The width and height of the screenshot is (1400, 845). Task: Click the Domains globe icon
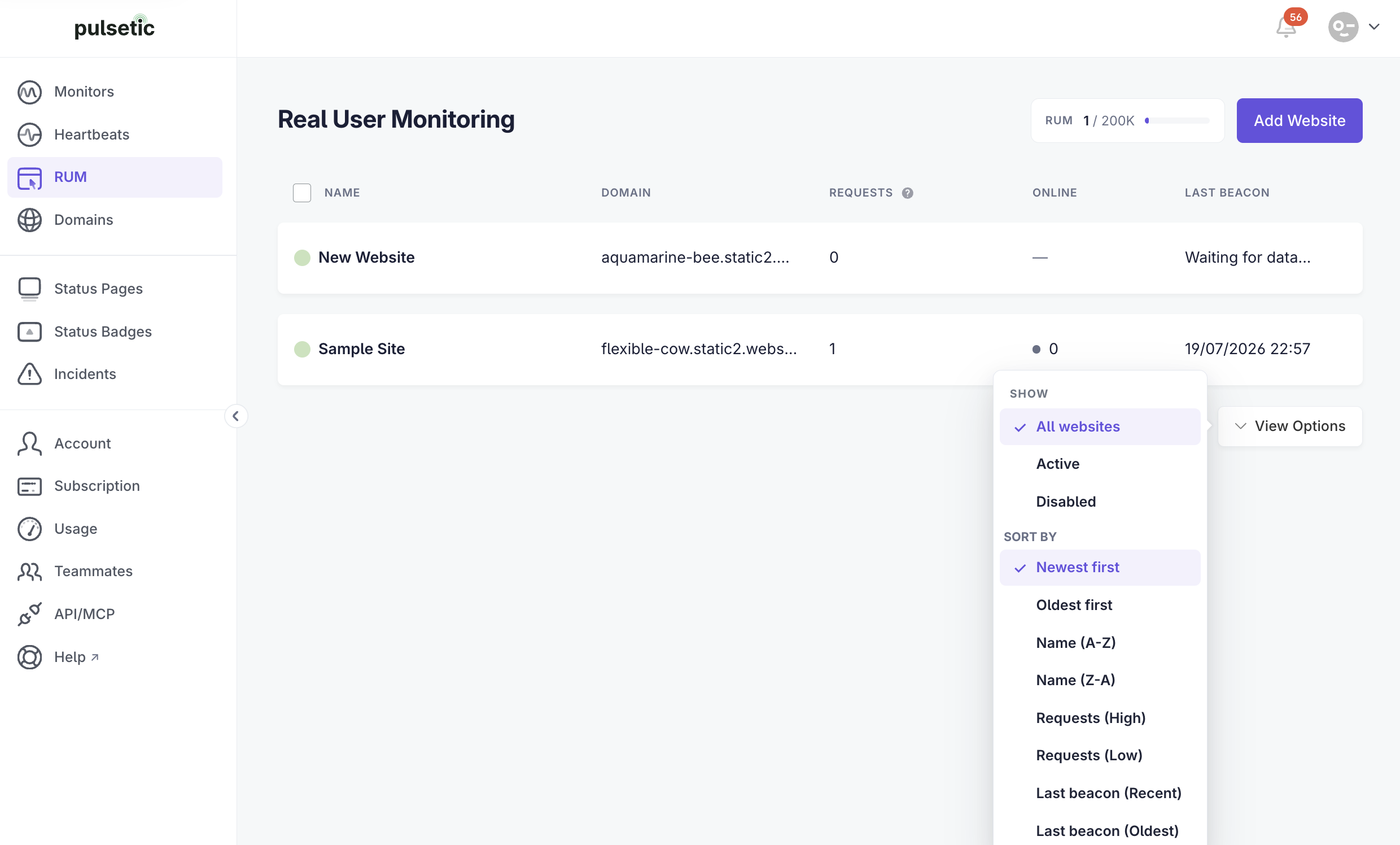tap(29, 220)
